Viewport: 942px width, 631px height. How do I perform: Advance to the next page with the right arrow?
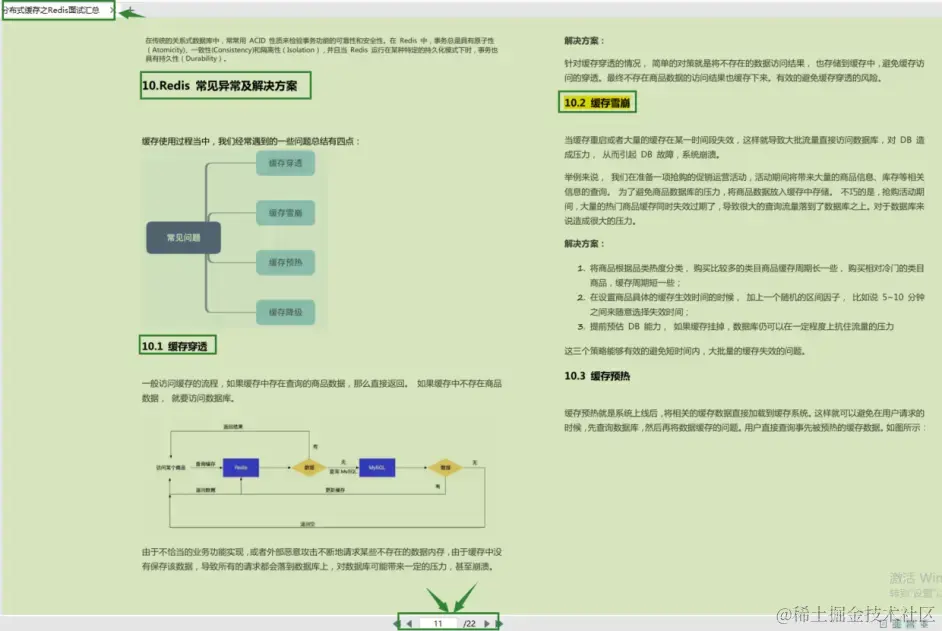(488, 623)
